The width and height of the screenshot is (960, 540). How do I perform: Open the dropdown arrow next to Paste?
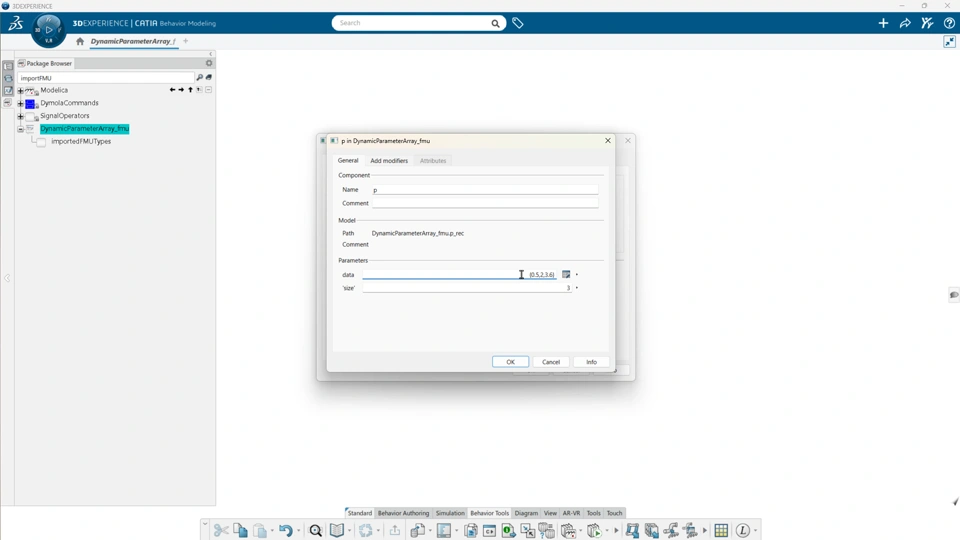[272, 531]
